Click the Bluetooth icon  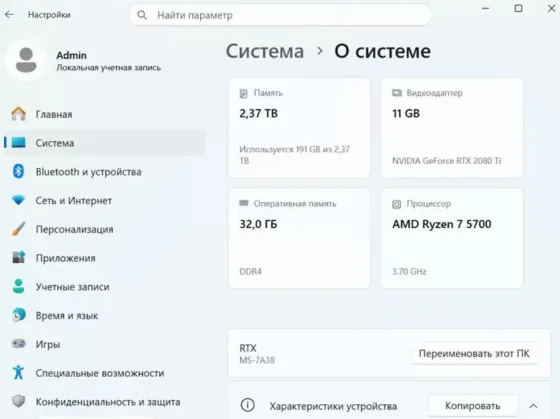(18, 171)
